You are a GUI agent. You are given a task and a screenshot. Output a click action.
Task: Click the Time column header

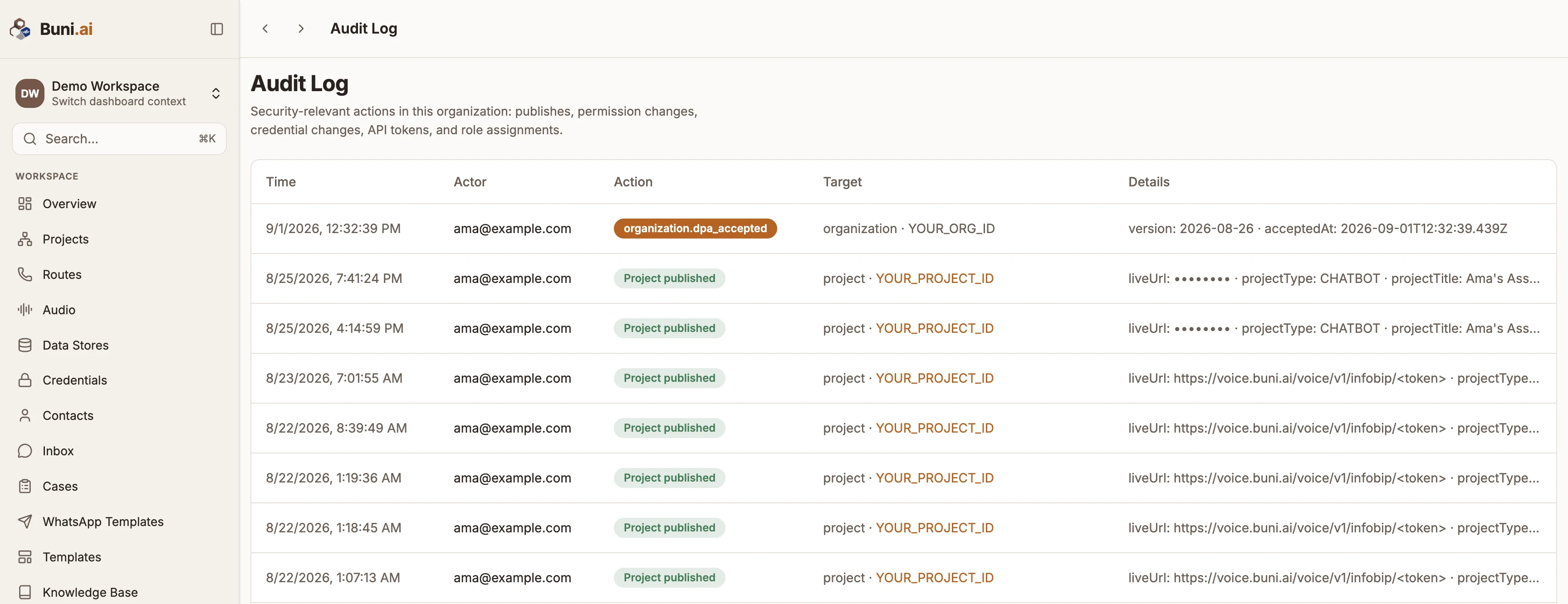tap(280, 181)
